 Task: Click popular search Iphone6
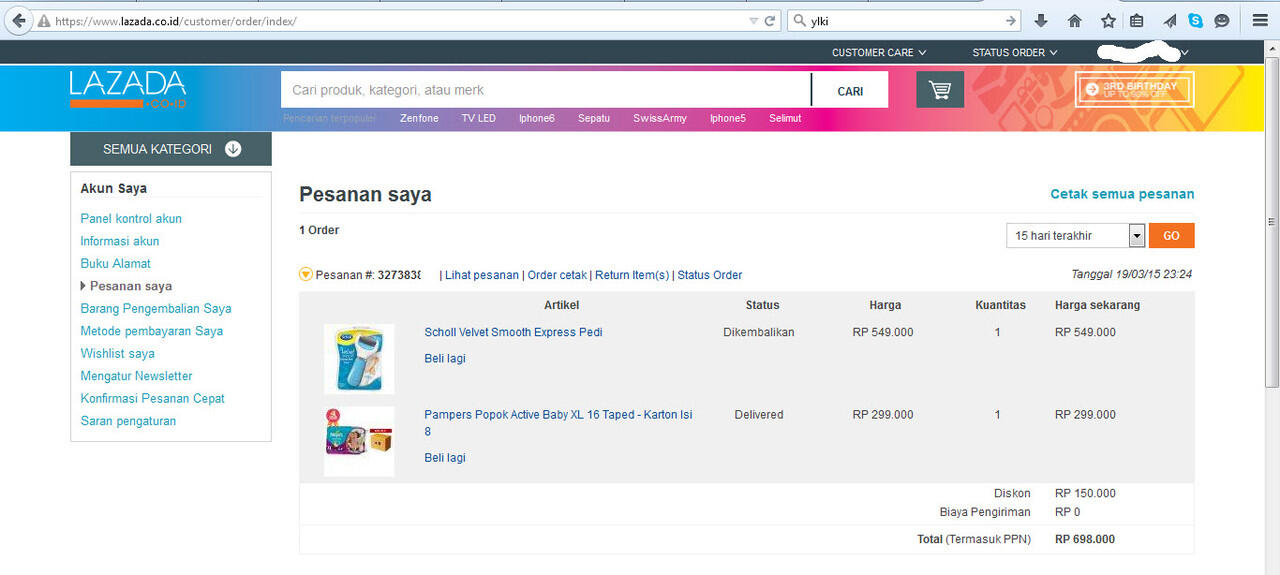coord(536,118)
